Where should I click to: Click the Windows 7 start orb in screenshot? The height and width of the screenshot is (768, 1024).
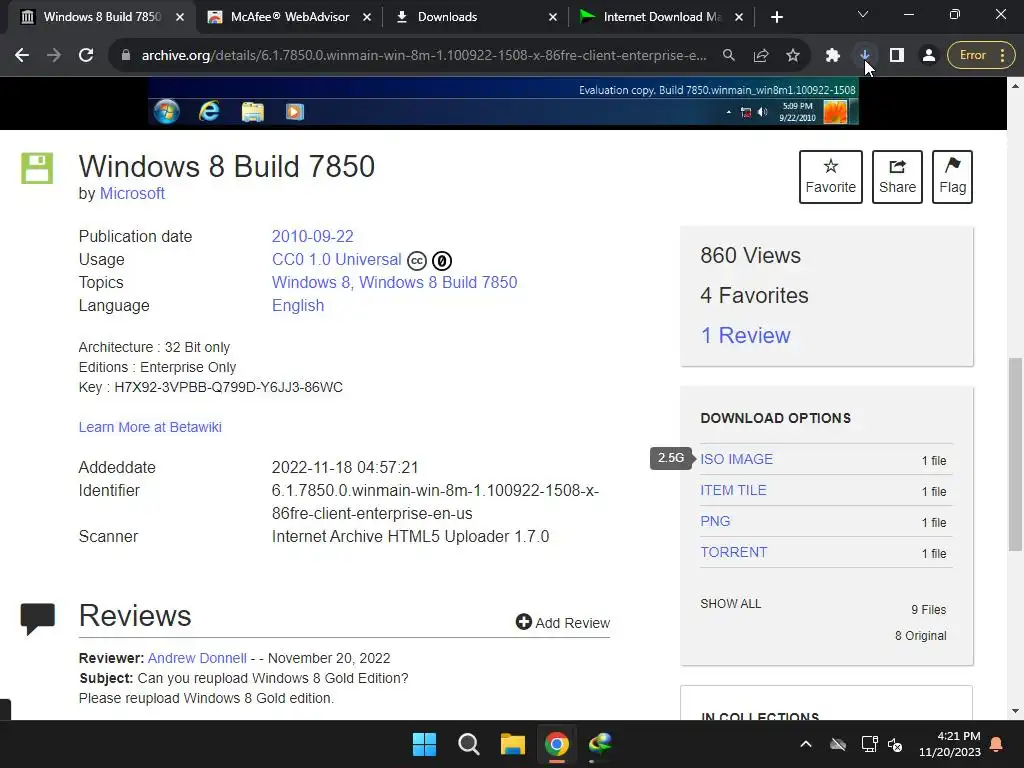(167, 112)
